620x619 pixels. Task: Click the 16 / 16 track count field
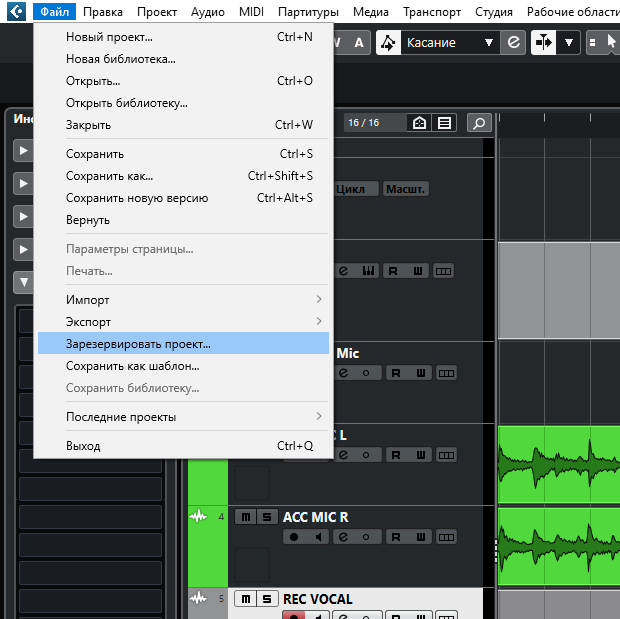pos(374,123)
